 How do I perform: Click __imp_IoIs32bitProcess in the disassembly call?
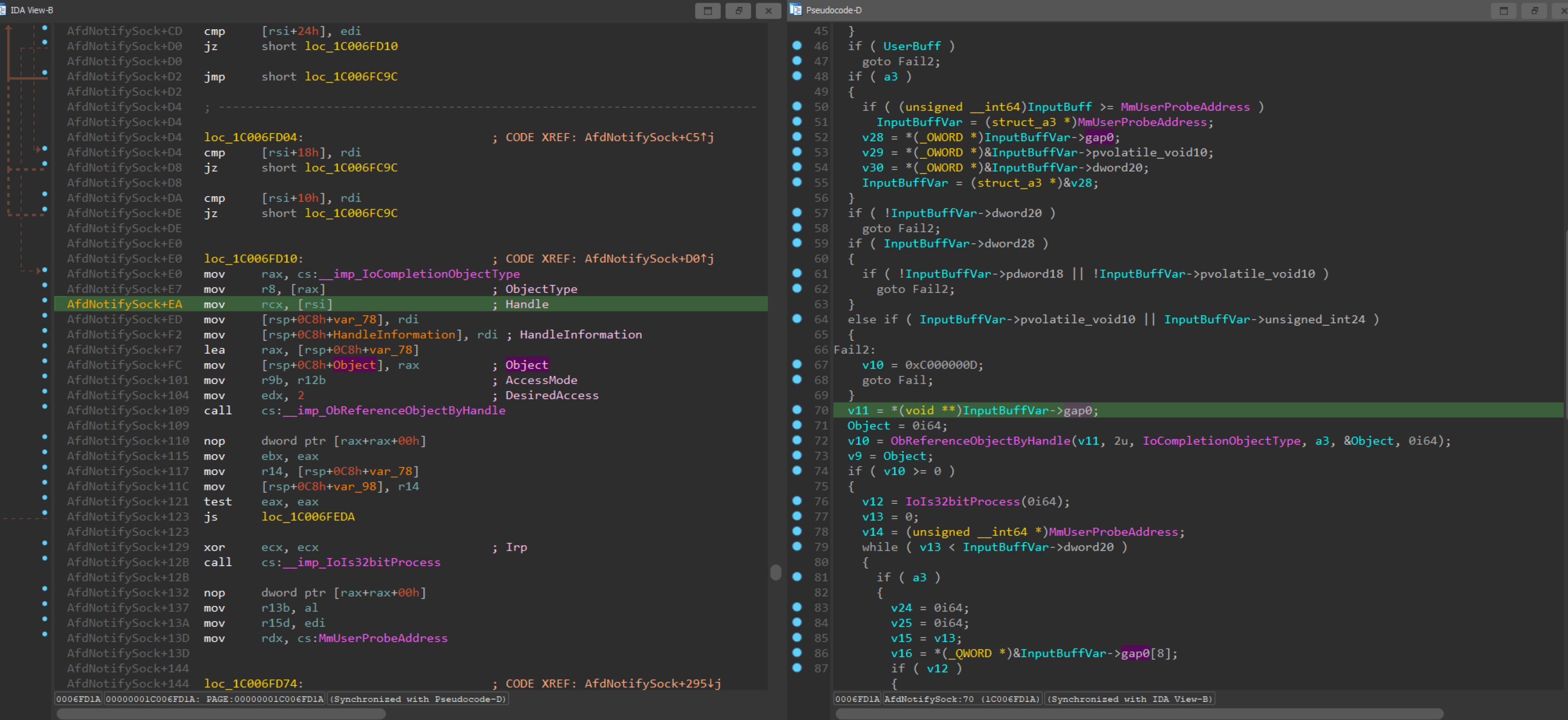coord(362,562)
